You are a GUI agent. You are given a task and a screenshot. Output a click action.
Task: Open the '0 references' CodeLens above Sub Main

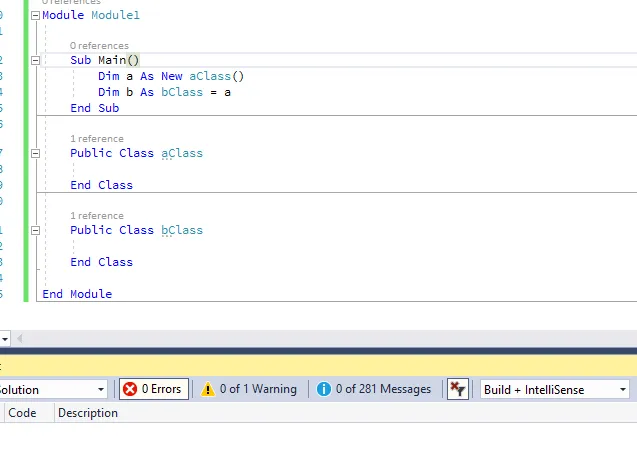(x=99, y=46)
